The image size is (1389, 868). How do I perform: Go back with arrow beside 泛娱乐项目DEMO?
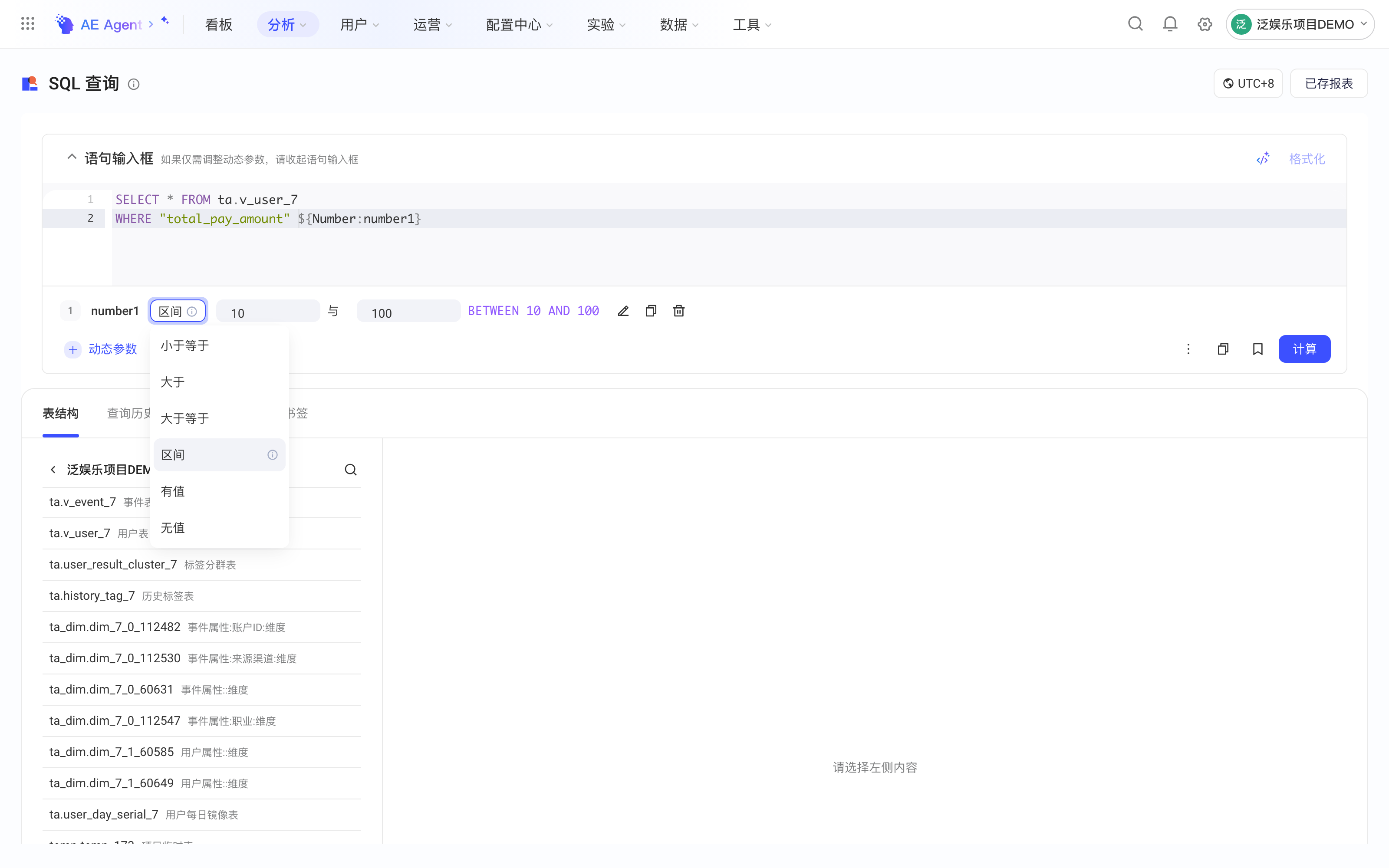tap(53, 470)
